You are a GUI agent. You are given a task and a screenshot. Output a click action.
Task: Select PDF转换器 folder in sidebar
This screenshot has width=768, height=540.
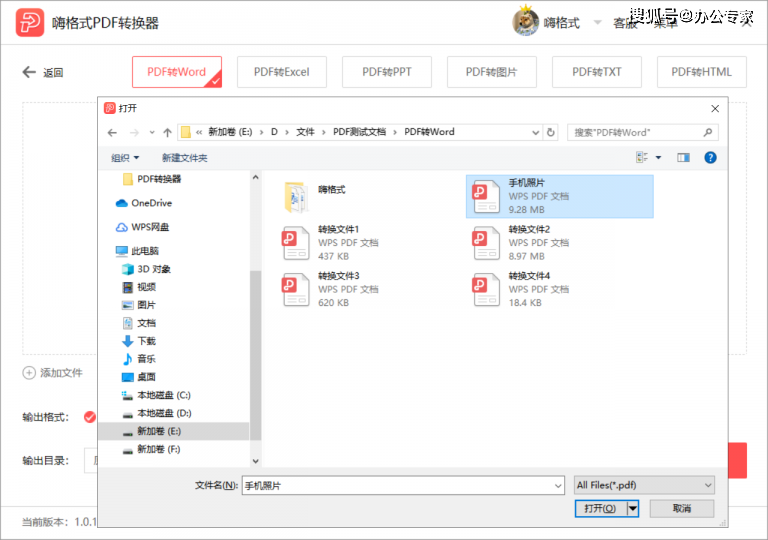pos(152,179)
